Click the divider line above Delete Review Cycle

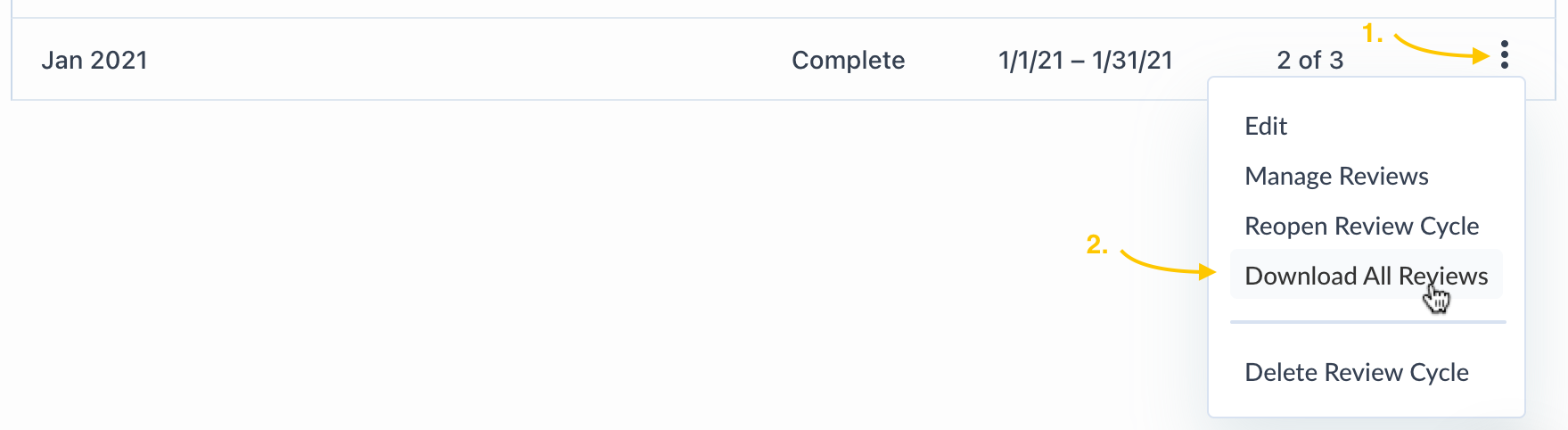click(1367, 322)
